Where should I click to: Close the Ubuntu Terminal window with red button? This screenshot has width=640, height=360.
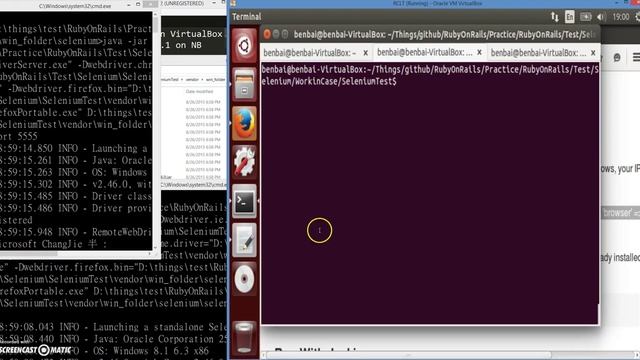coord(267,34)
